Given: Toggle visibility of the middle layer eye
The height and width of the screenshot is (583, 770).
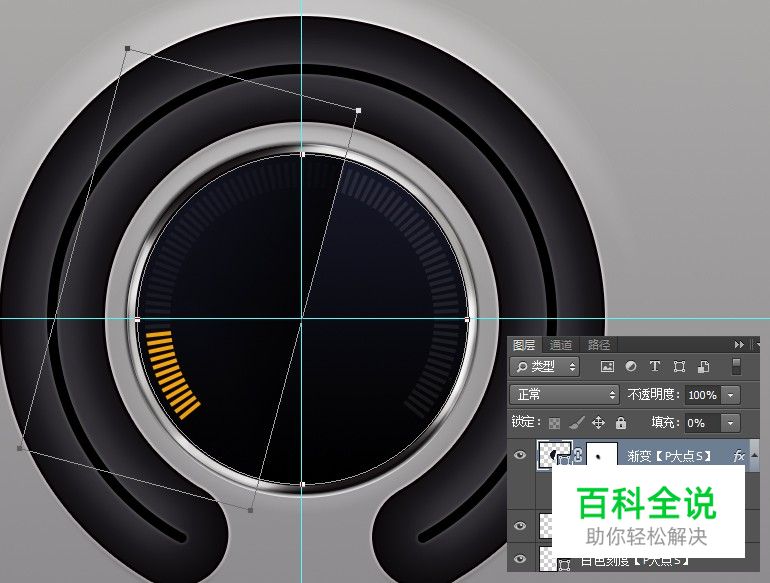Looking at the screenshot, I should pyautogui.click(x=520, y=526).
